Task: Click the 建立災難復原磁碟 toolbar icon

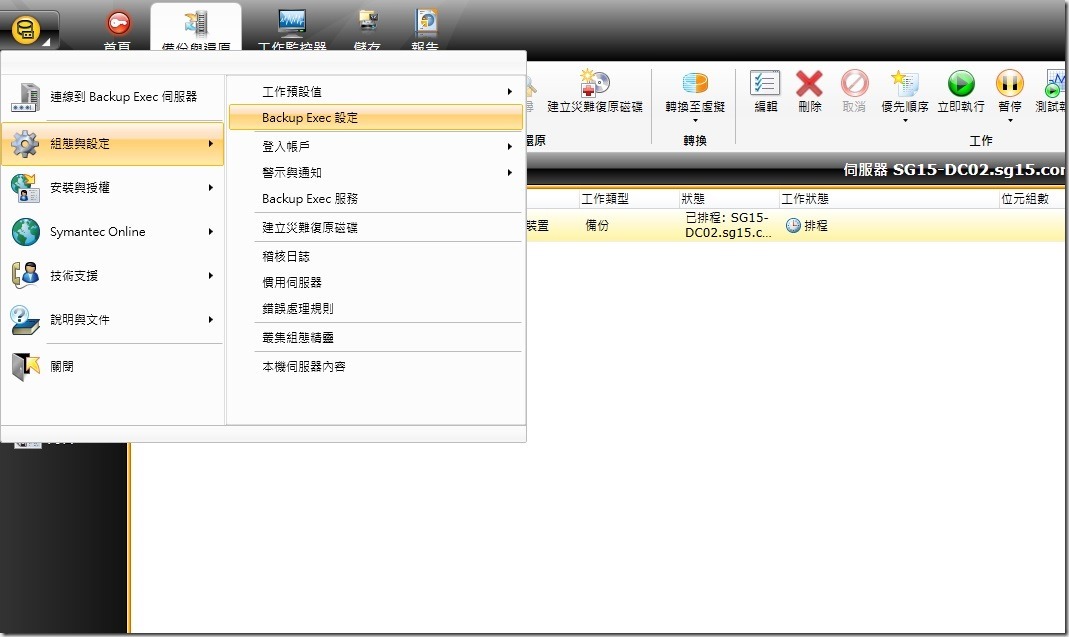Action: coord(594,83)
